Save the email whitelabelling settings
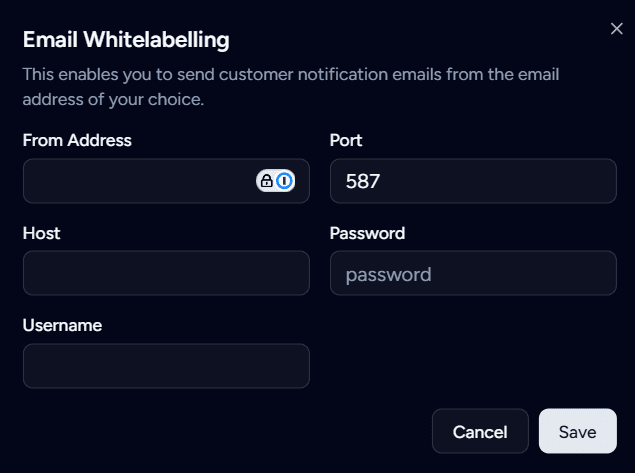This screenshot has height=473, width=635. 577,432
